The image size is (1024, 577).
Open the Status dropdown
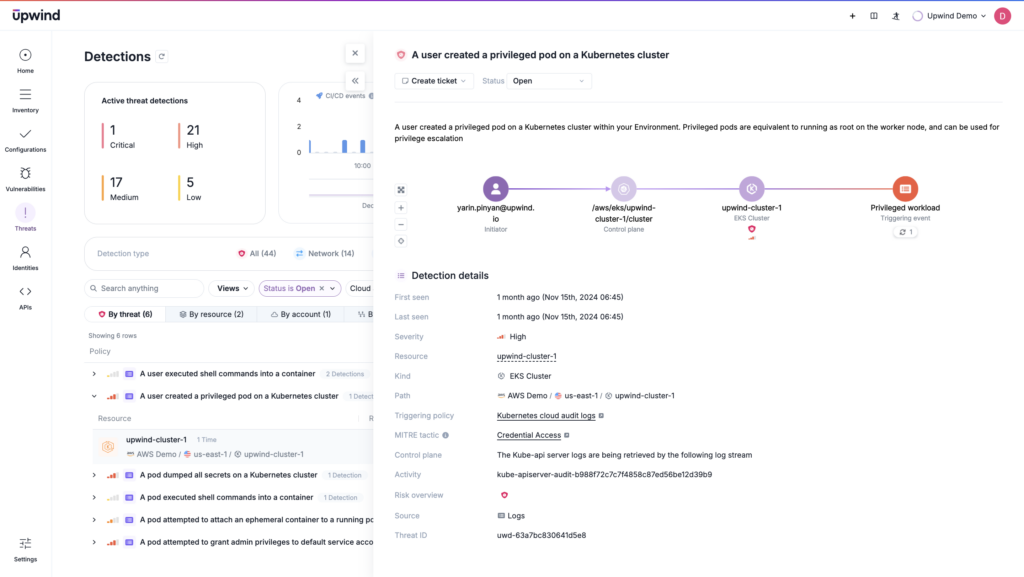[548, 81]
